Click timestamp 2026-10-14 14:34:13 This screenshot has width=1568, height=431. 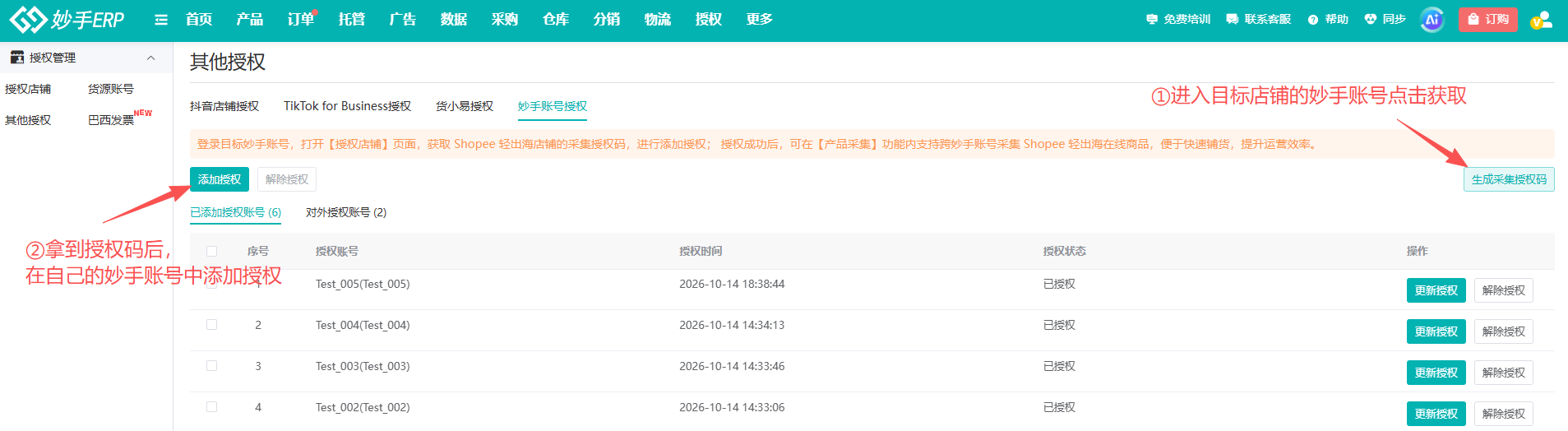click(x=732, y=325)
